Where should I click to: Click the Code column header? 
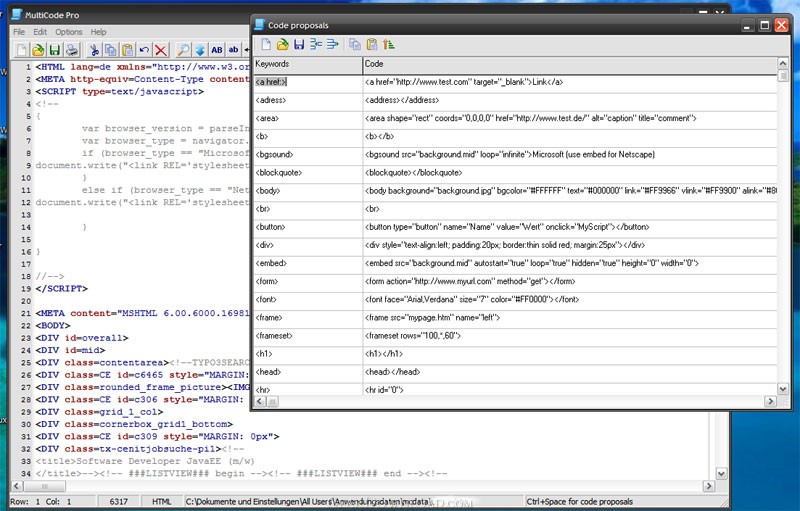570,64
